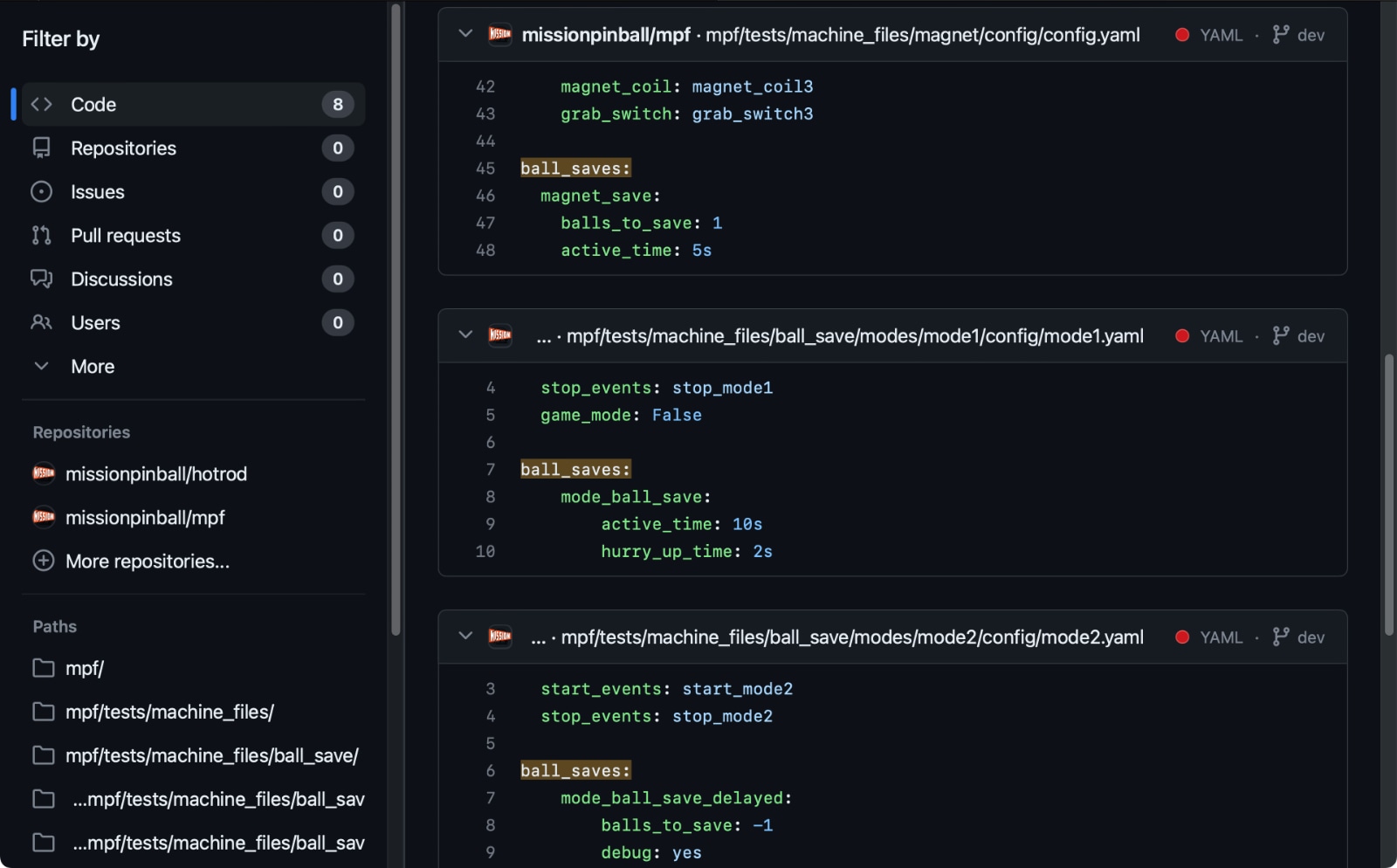
Task: Click the Discussions speech bubble icon
Action: 41,279
